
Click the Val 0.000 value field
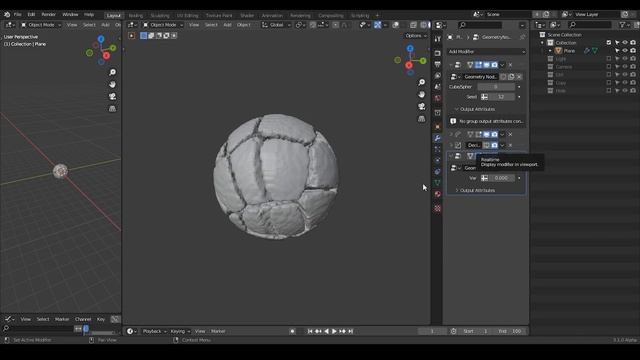pyautogui.click(x=501, y=178)
